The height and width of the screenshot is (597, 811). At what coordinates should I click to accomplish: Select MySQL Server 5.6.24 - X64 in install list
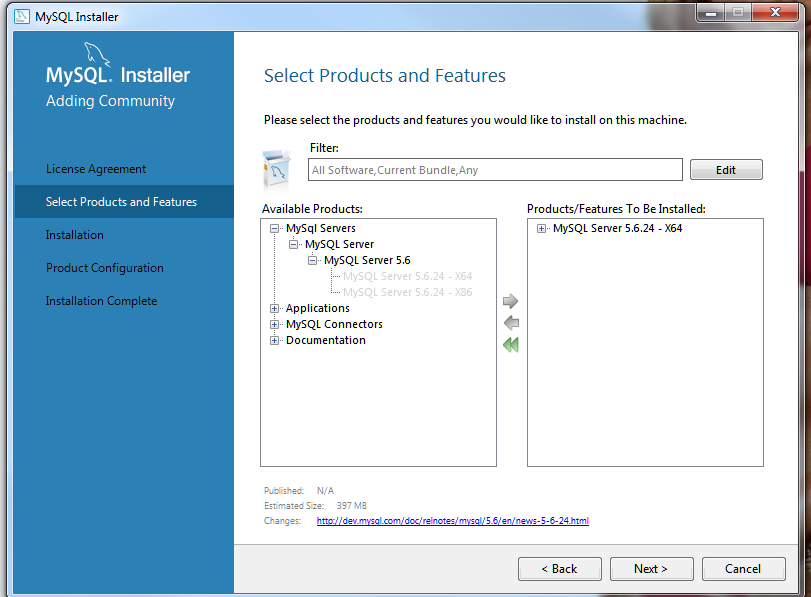click(618, 228)
